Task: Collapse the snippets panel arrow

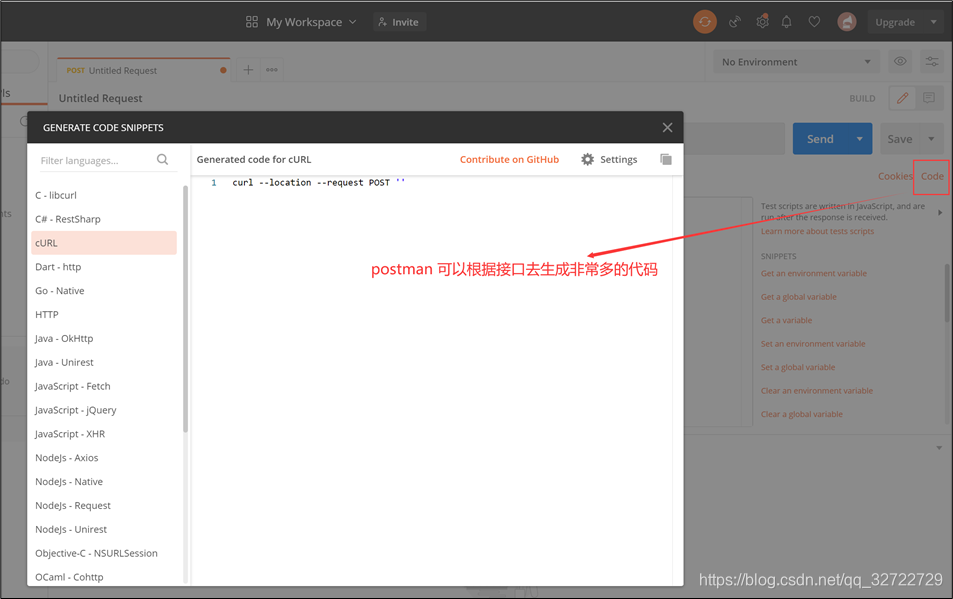Action: pyautogui.click(x=940, y=213)
